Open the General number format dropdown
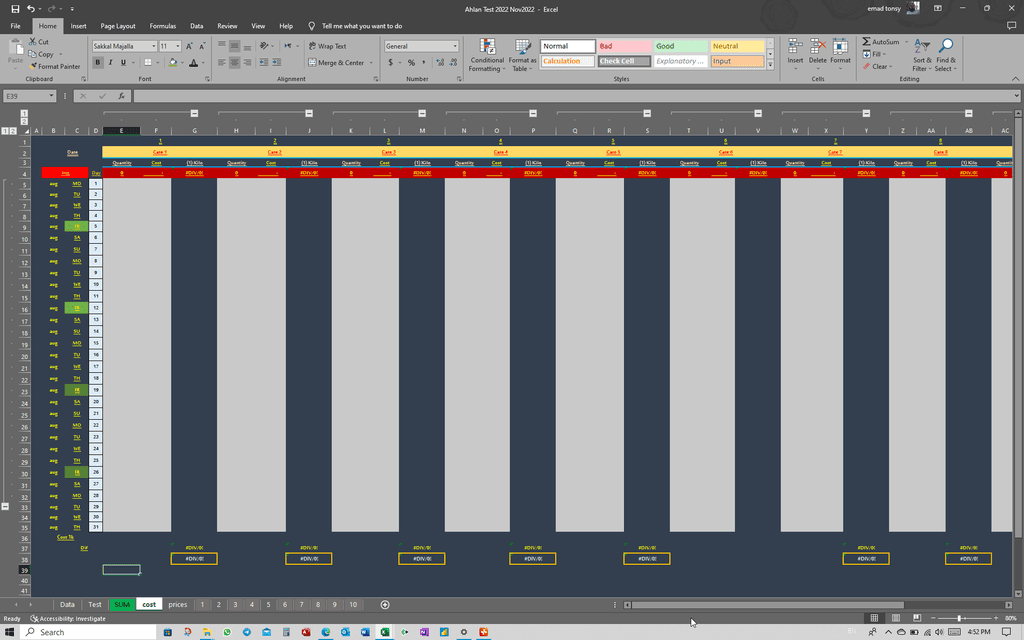This screenshot has height=640, width=1024. point(455,46)
